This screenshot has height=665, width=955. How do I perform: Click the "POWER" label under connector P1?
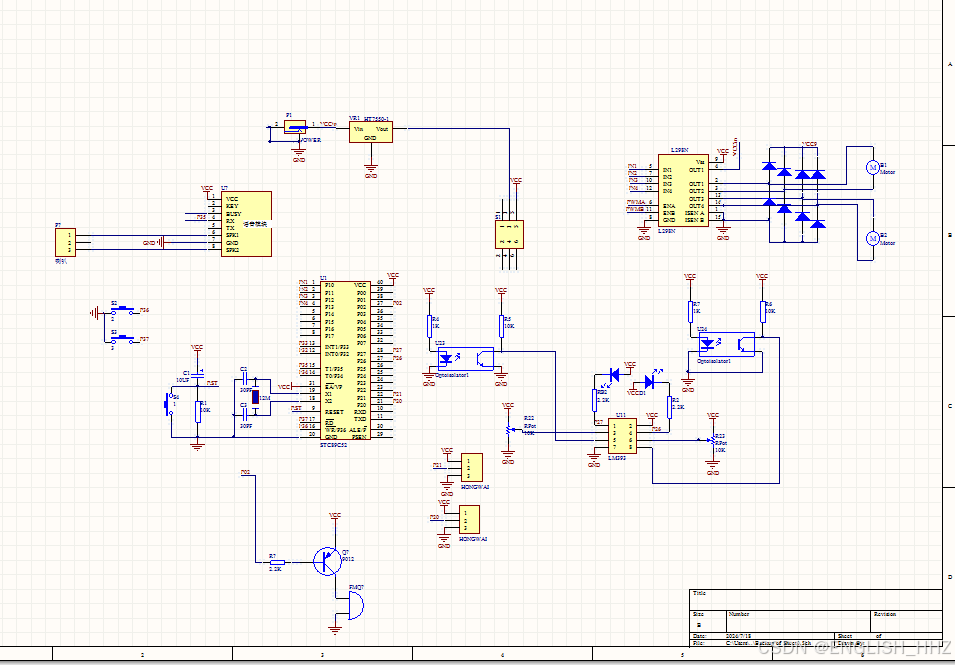pos(310,140)
